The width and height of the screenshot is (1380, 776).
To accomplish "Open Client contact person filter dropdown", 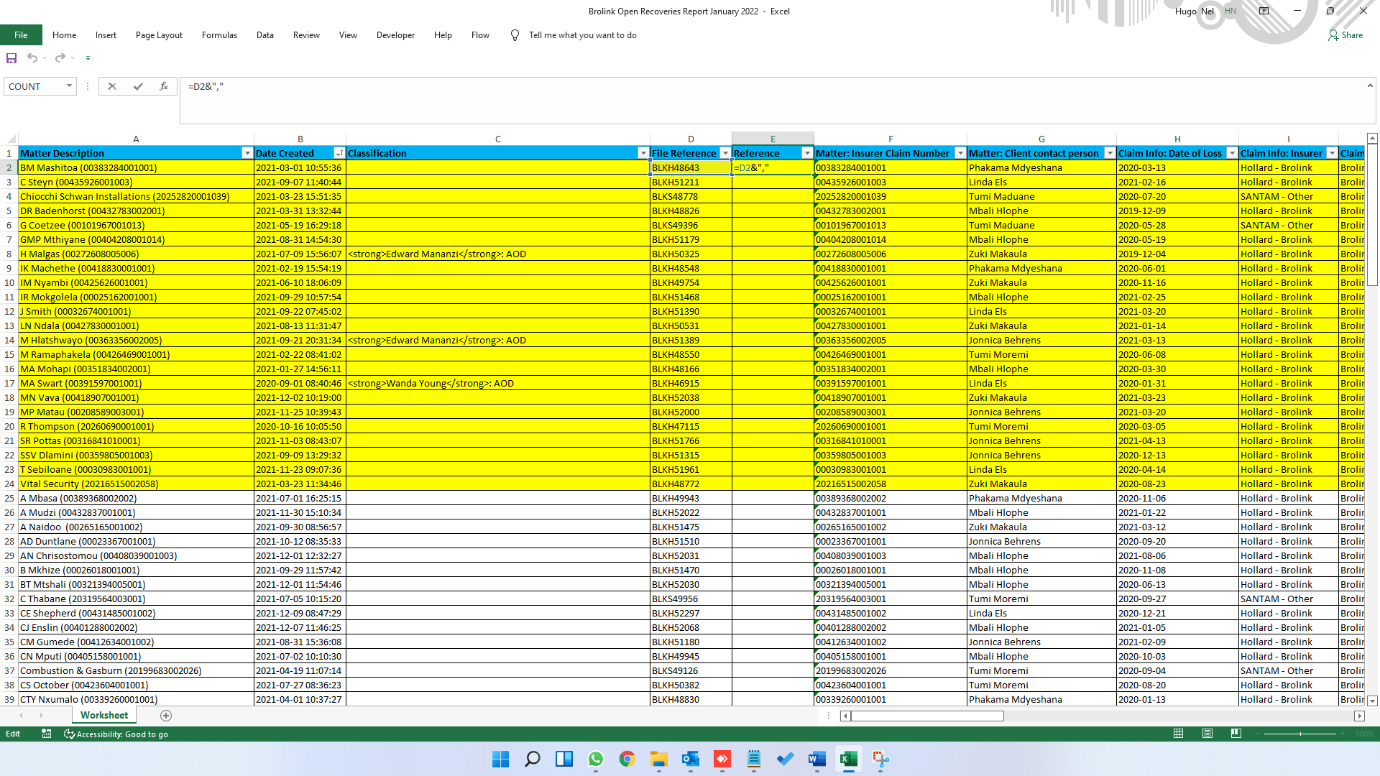I will 1109,153.
